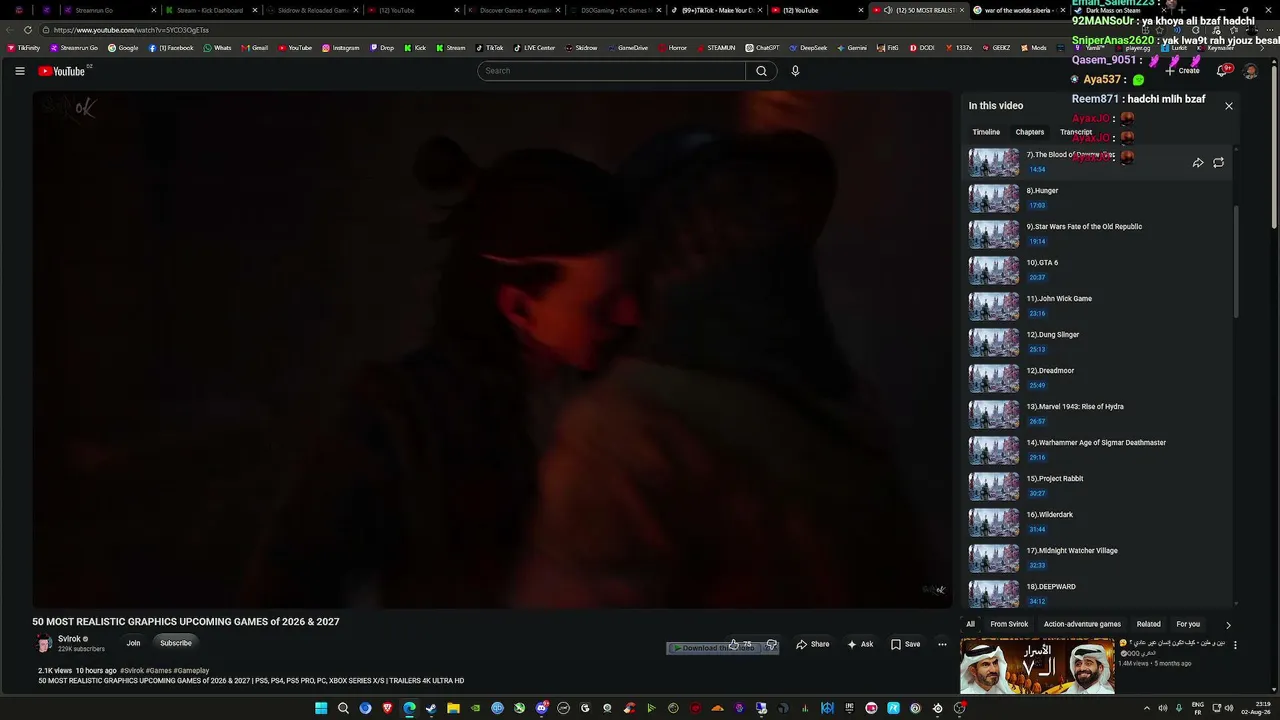The width and height of the screenshot is (1280, 720).
Task: Select the Related chip
Action: 1149,625
